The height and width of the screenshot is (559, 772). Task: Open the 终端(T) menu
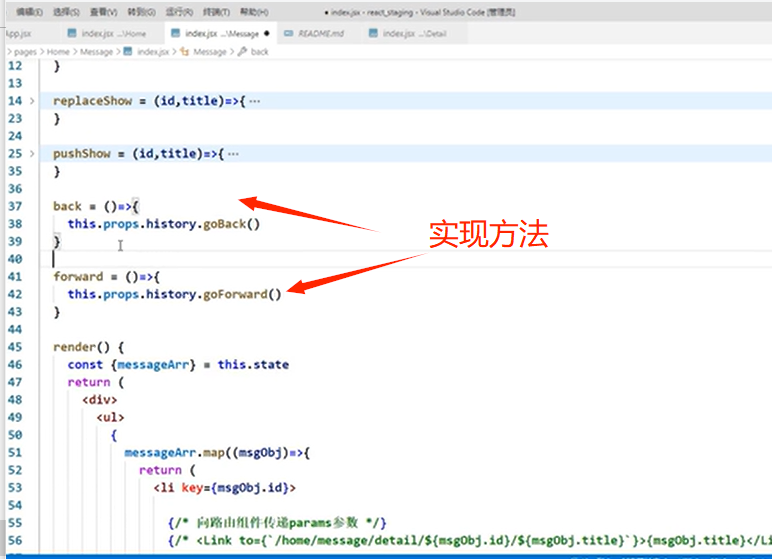click(216, 12)
